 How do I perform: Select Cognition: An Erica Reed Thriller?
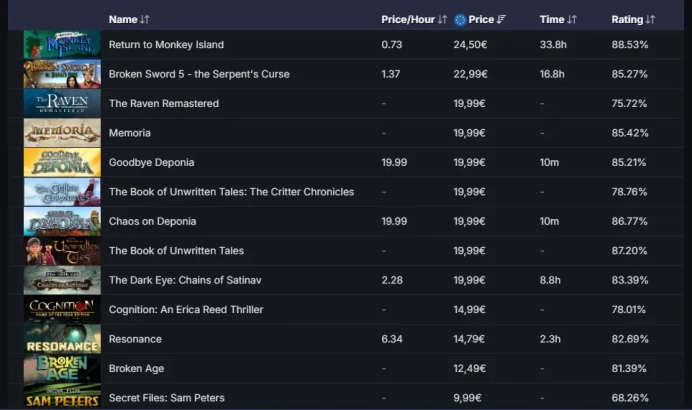[x=186, y=309]
